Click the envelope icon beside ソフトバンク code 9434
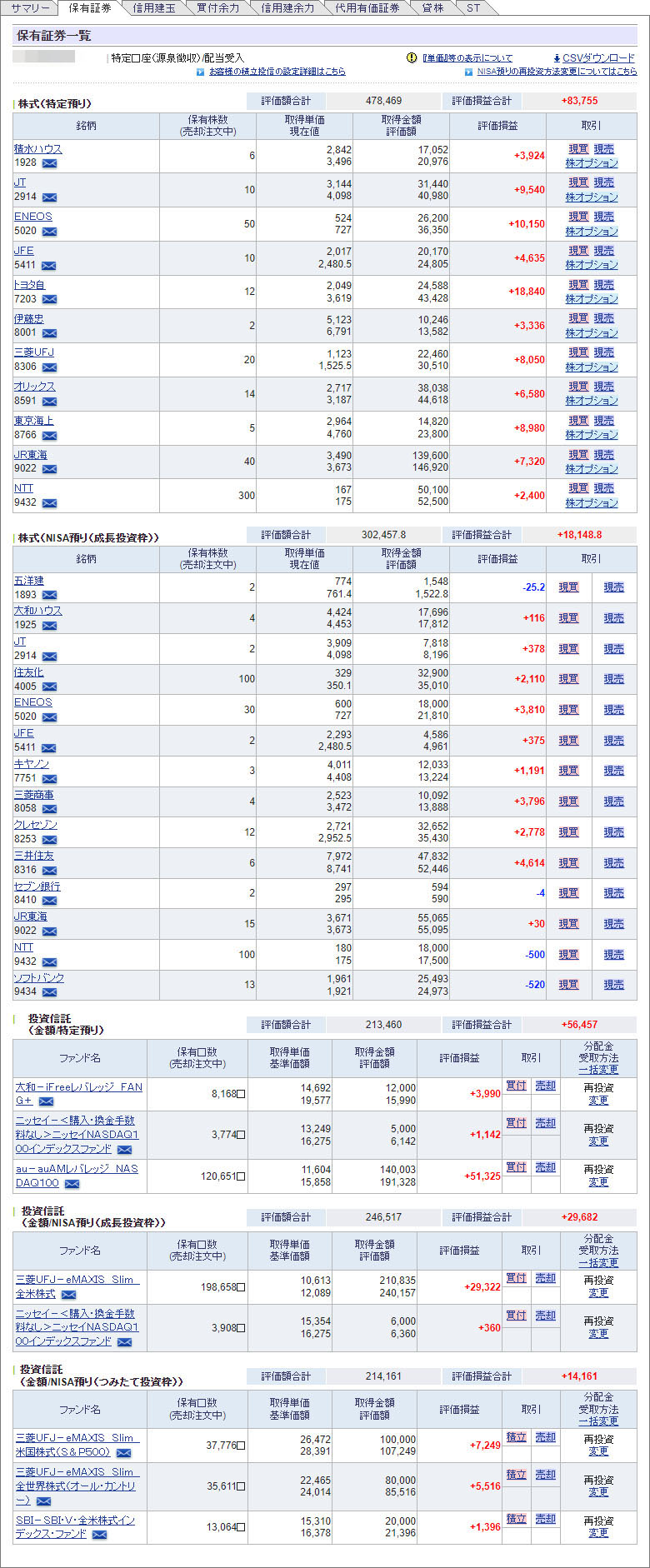 pos(49,992)
